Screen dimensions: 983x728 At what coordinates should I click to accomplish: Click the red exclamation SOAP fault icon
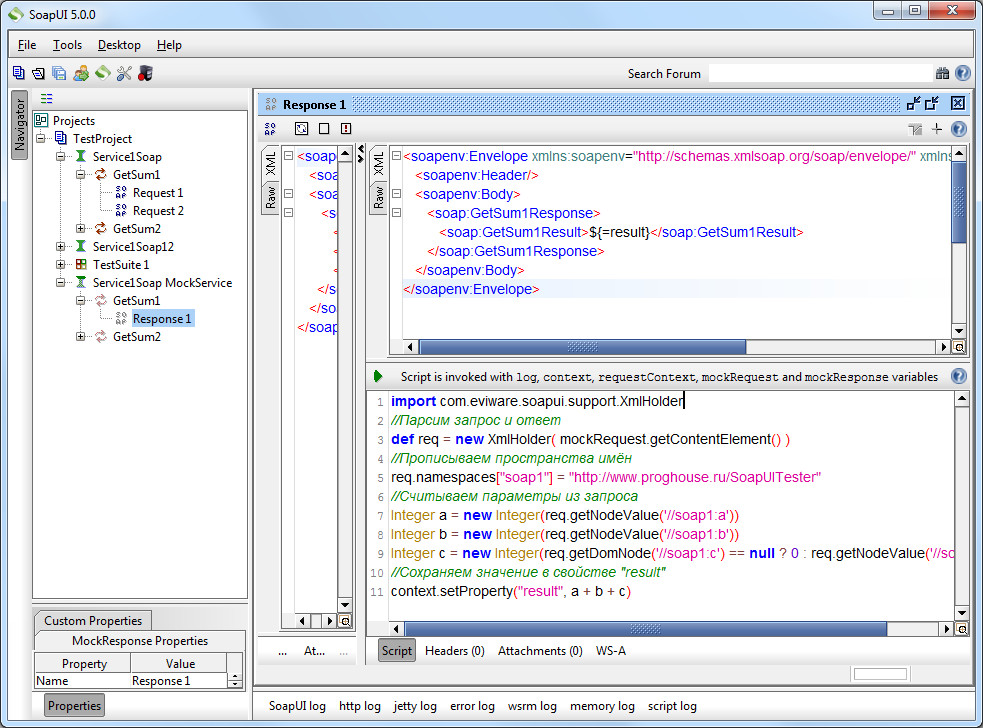[x=346, y=129]
